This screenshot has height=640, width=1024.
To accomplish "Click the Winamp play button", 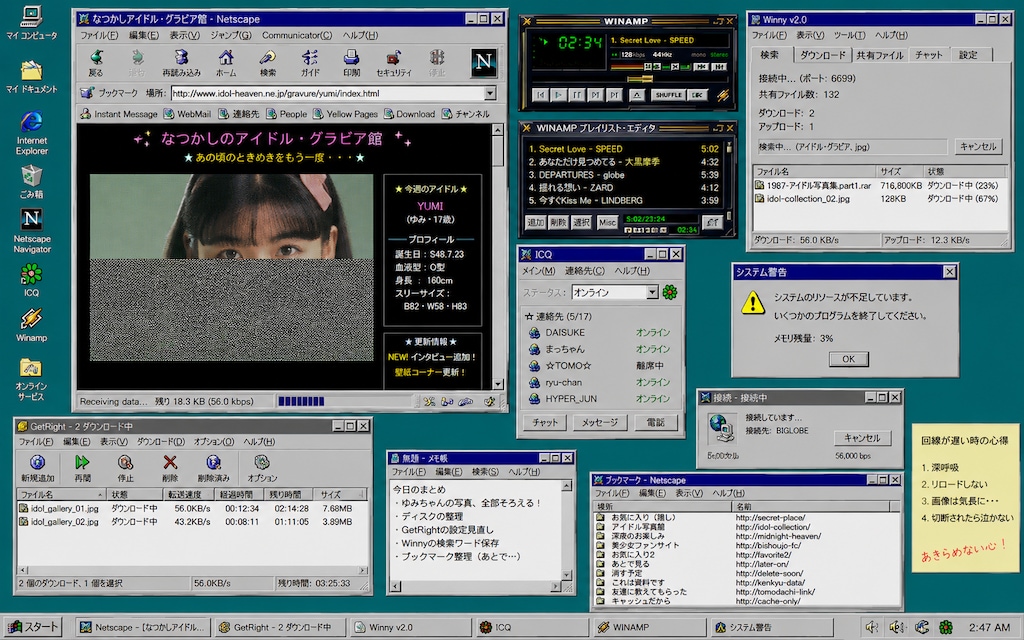I will pyautogui.click(x=558, y=95).
